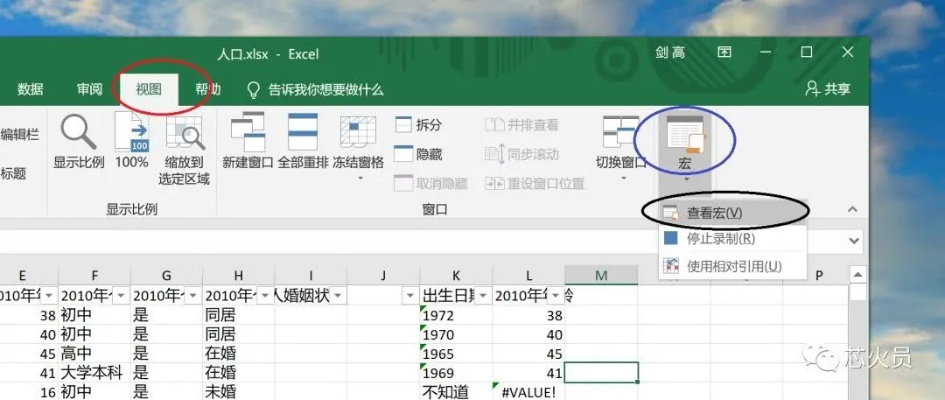Click the 显示比例 zoom magnifier icon
The width and height of the screenshot is (945, 400).
coord(78,133)
